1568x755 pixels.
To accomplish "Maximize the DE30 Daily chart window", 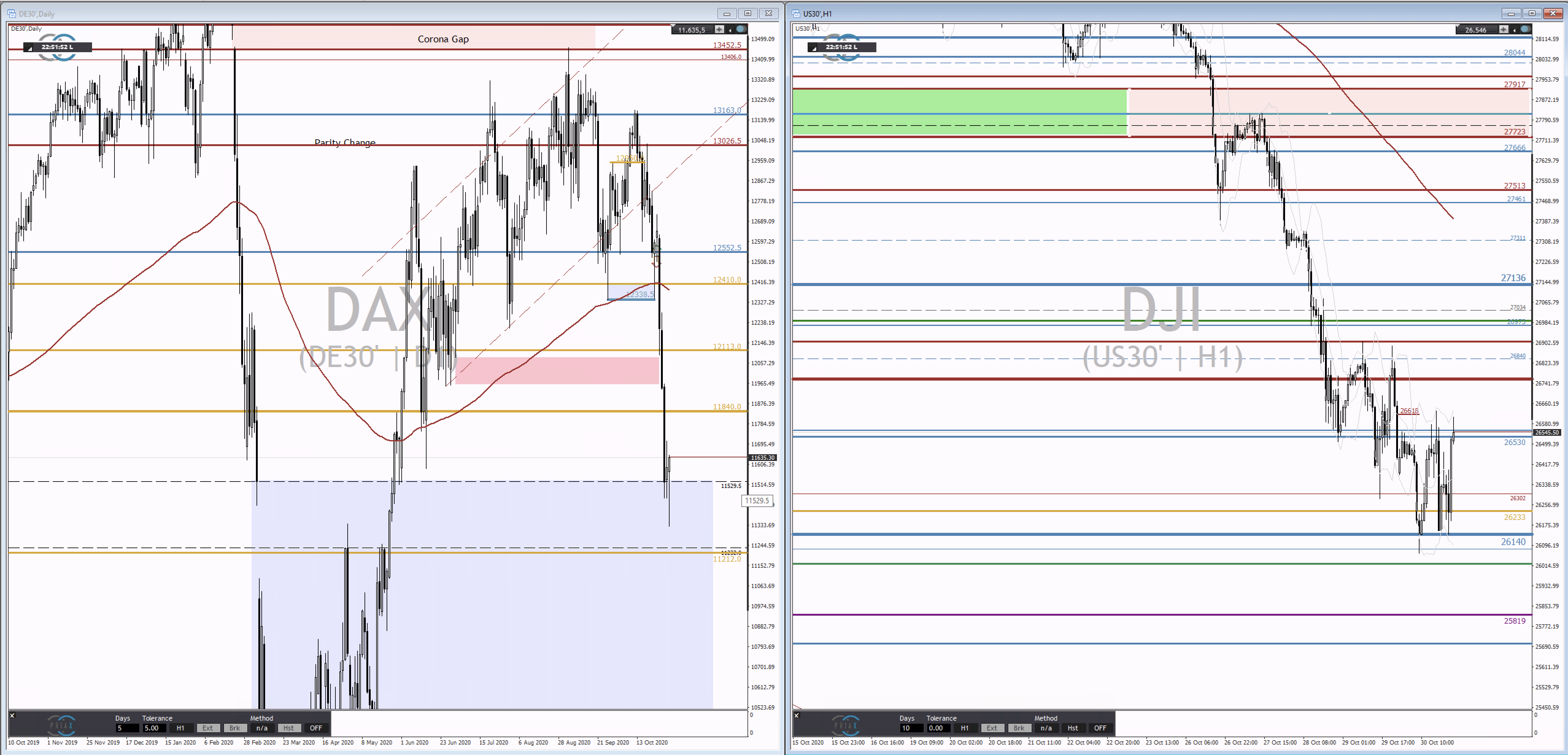I will tap(747, 14).
